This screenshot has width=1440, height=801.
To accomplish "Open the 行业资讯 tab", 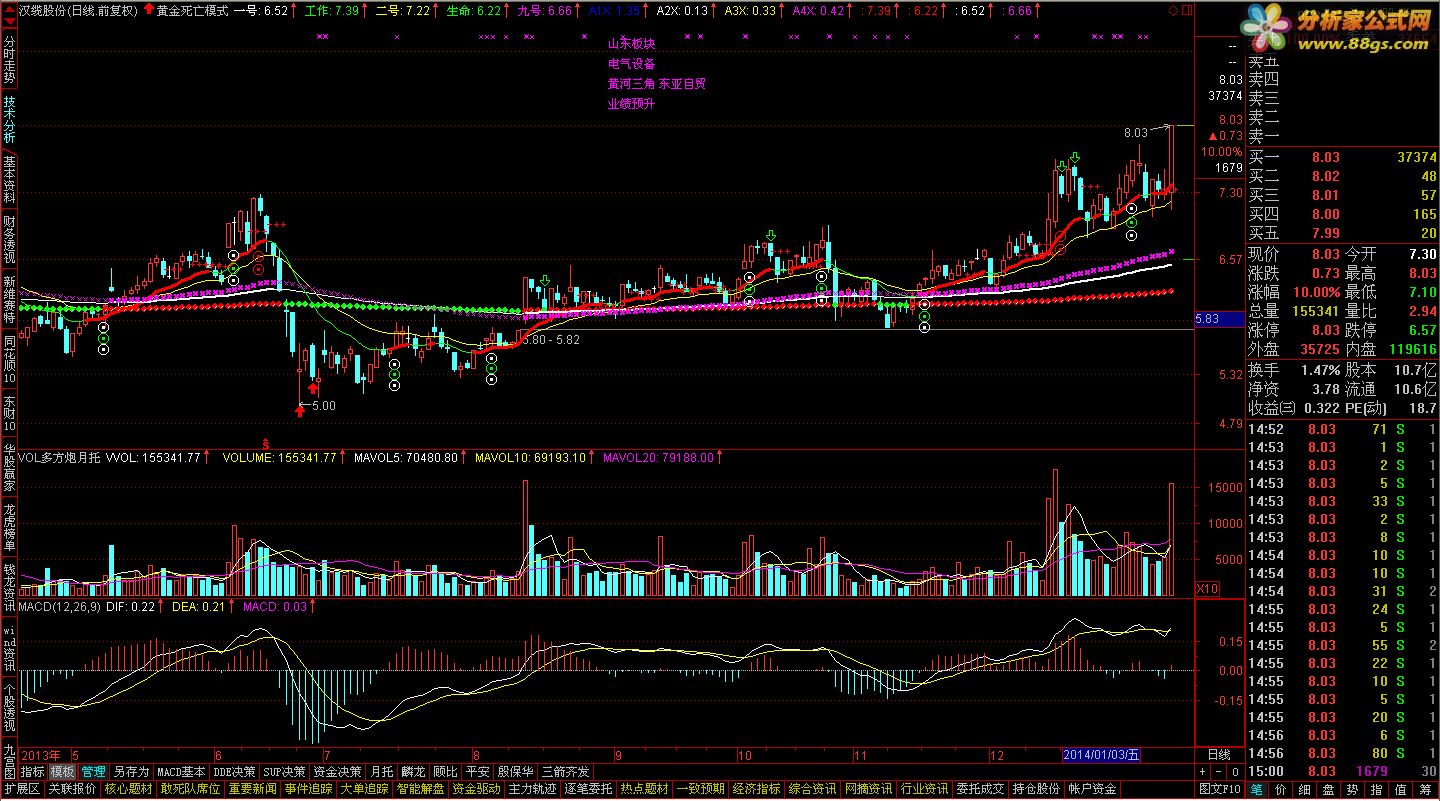I will (924, 789).
